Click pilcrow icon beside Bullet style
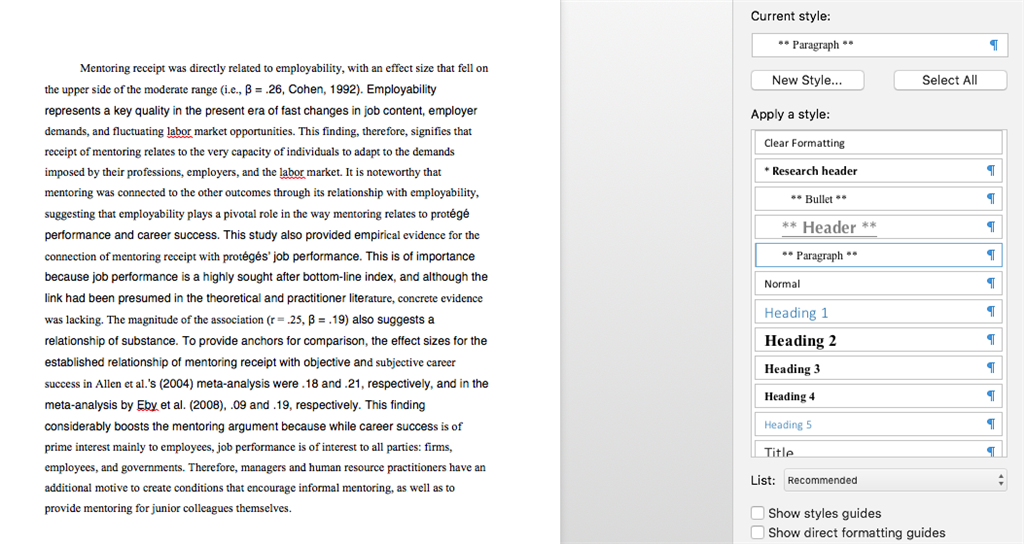Image resolution: width=1024 pixels, height=544 pixels. point(991,199)
